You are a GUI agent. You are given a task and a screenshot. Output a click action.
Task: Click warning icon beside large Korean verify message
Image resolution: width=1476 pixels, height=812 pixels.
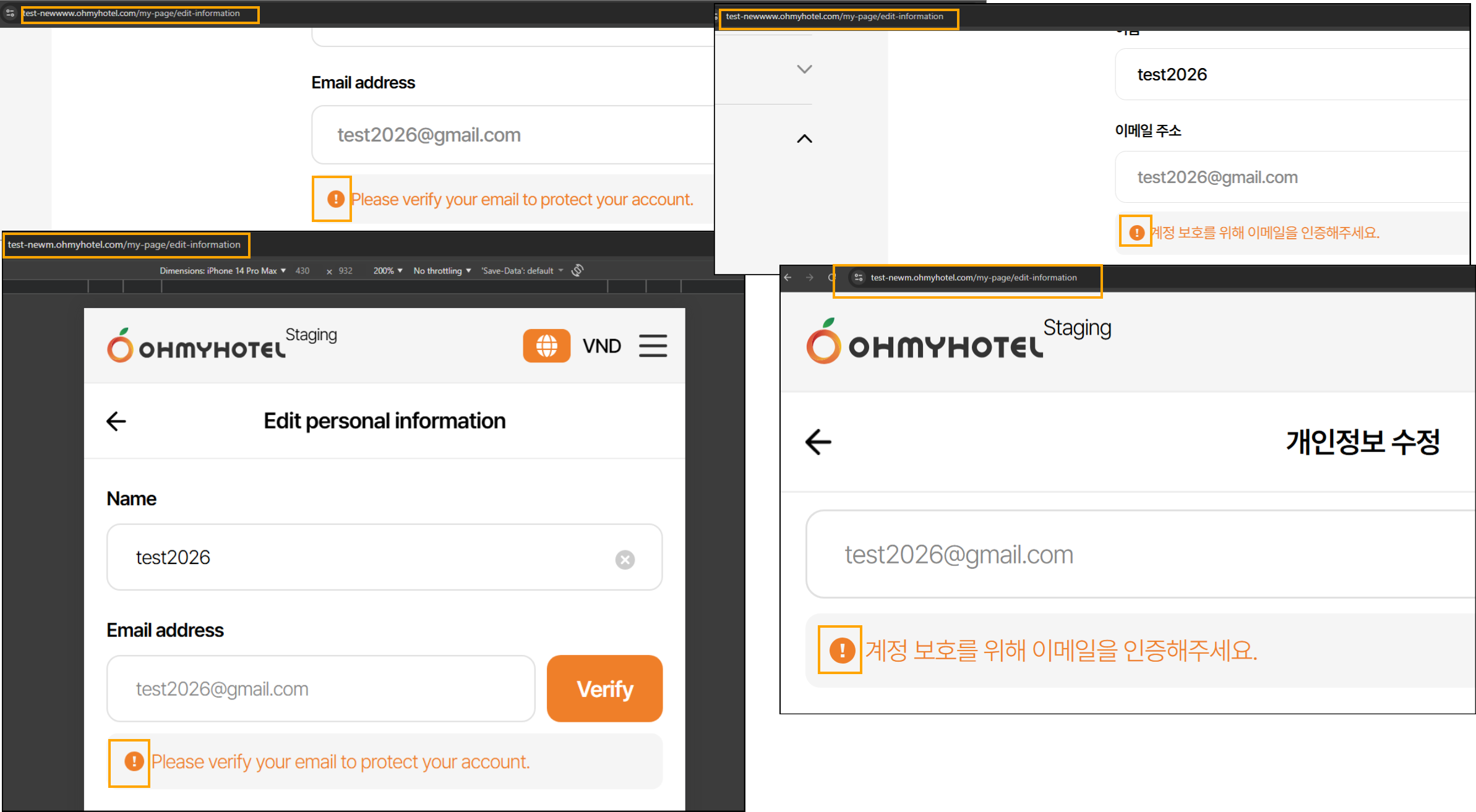[x=841, y=650]
